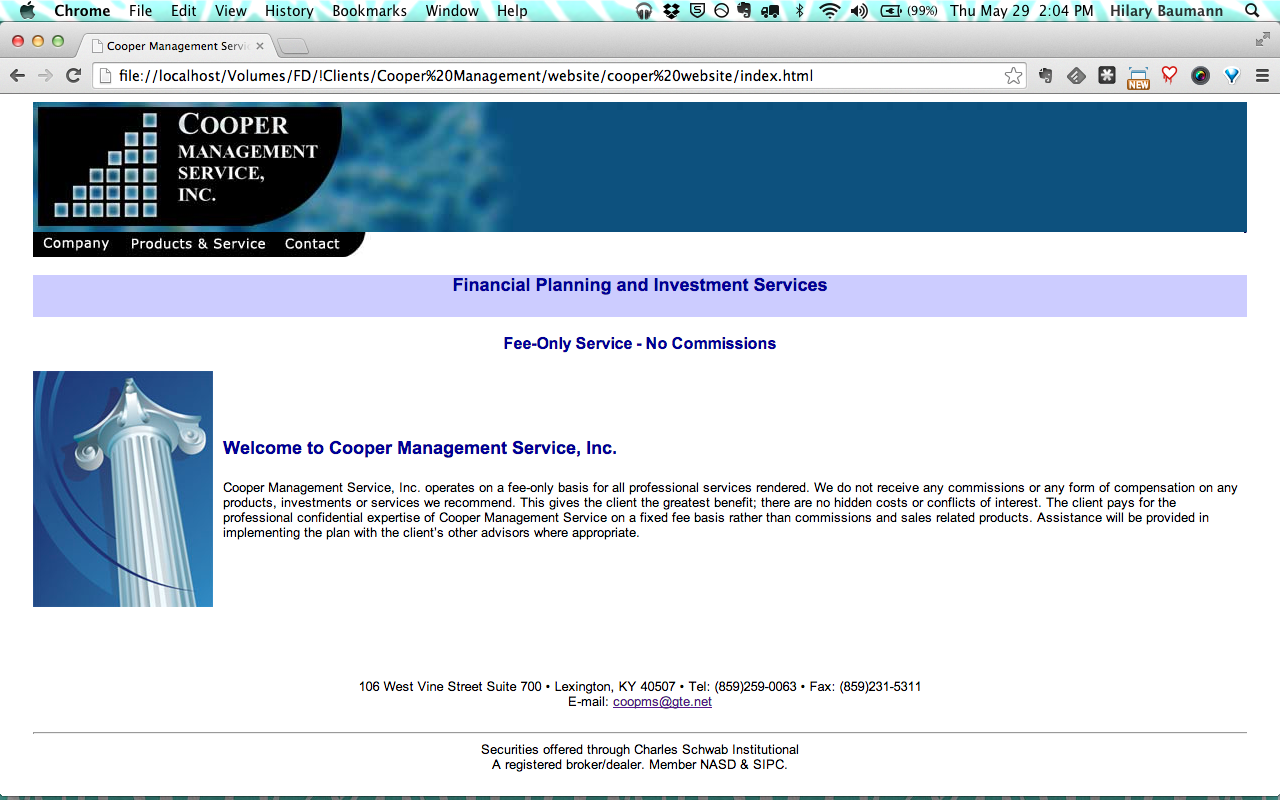This screenshot has width=1280, height=800.
Task: Click the headphones icon in menu bar
Action: point(644,11)
